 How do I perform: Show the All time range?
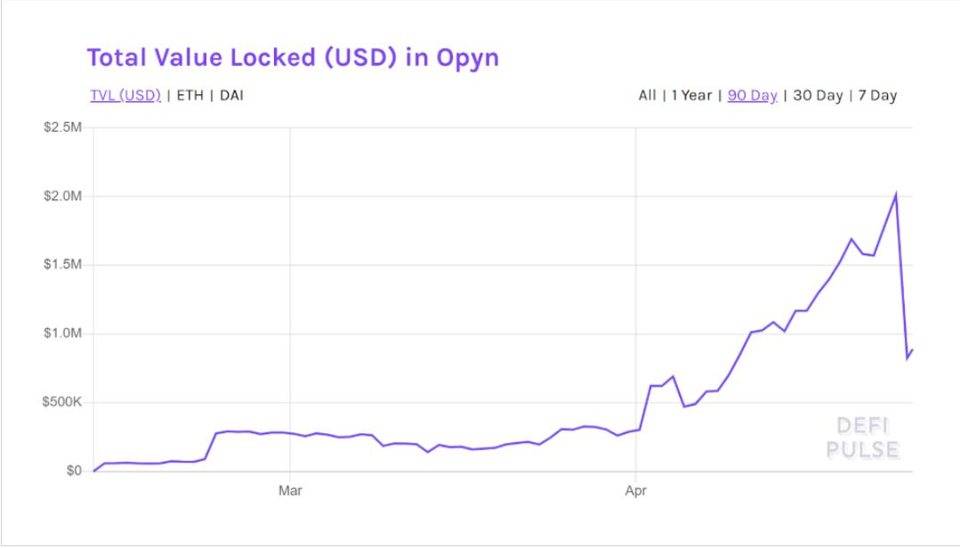click(647, 96)
